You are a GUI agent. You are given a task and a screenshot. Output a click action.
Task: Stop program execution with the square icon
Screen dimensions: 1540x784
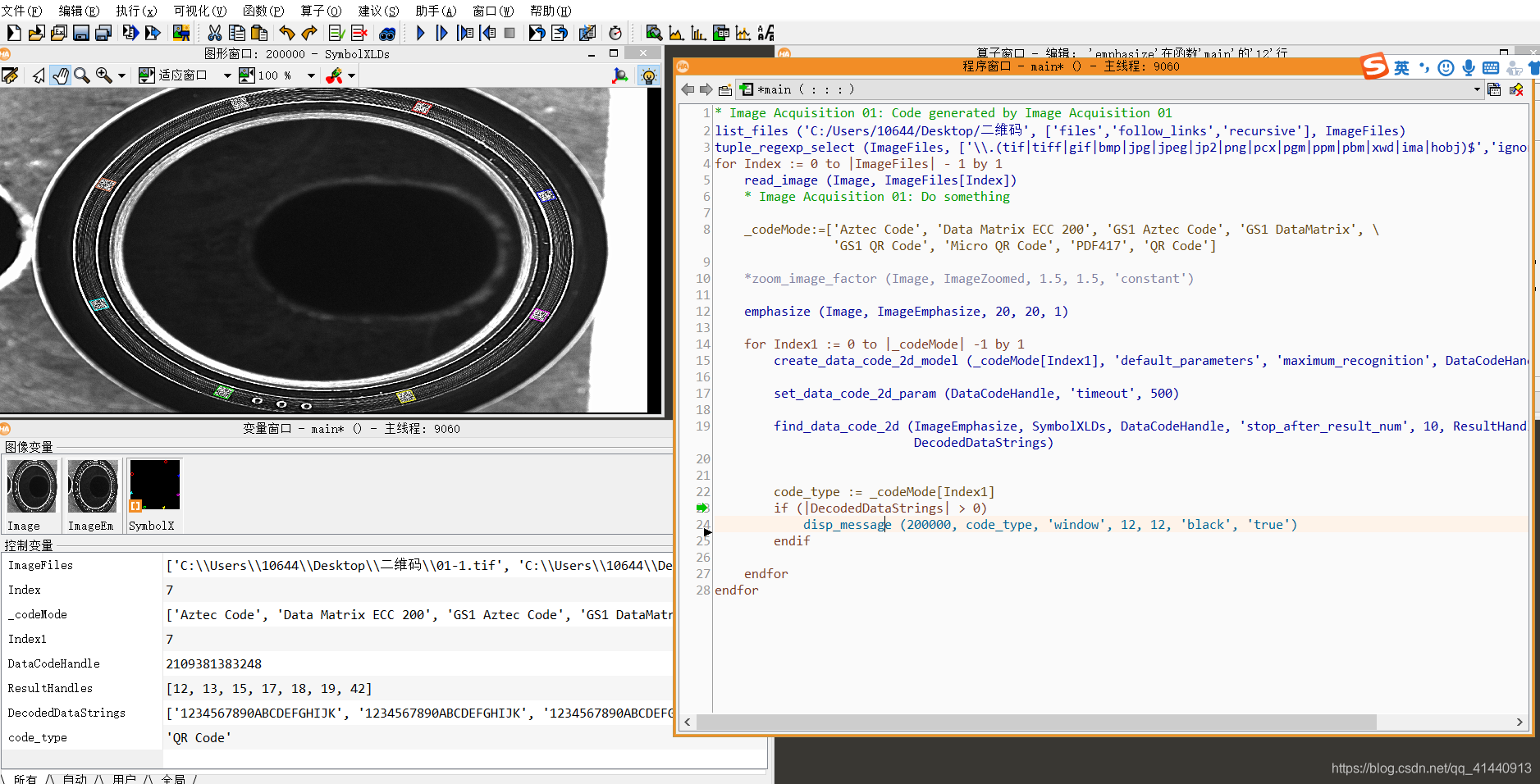pos(510,33)
